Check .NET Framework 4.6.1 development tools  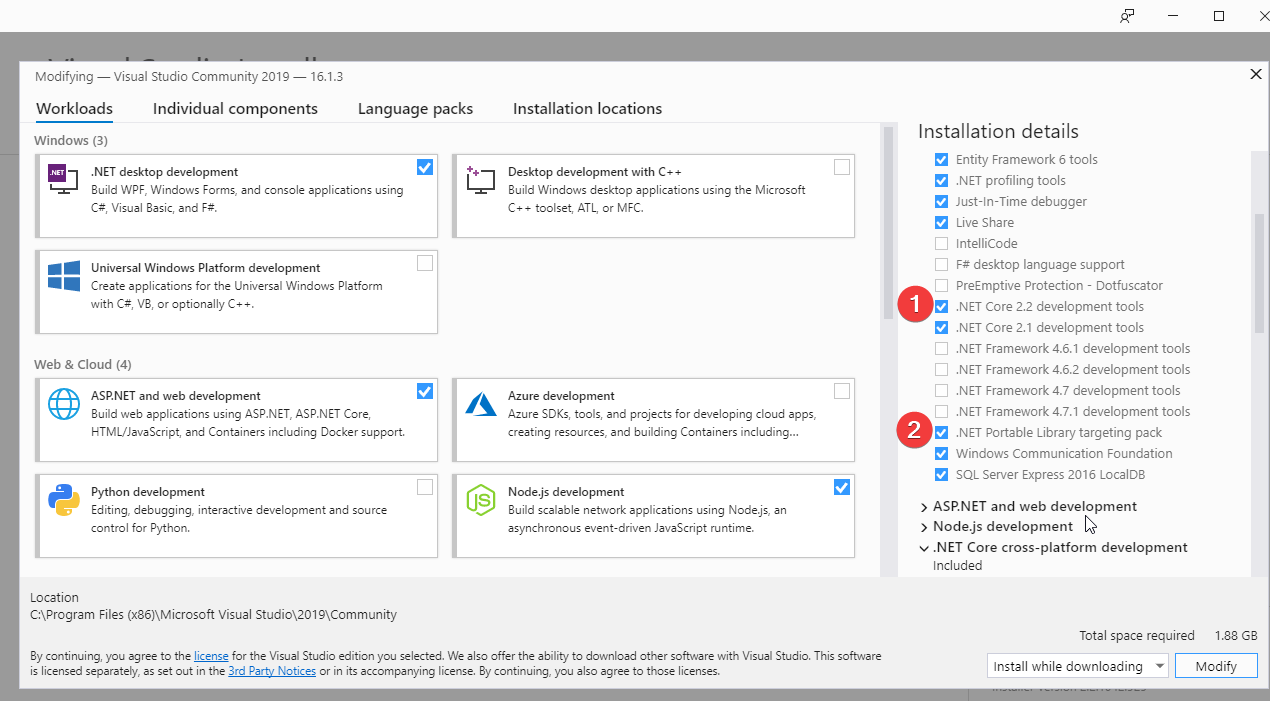941,348
